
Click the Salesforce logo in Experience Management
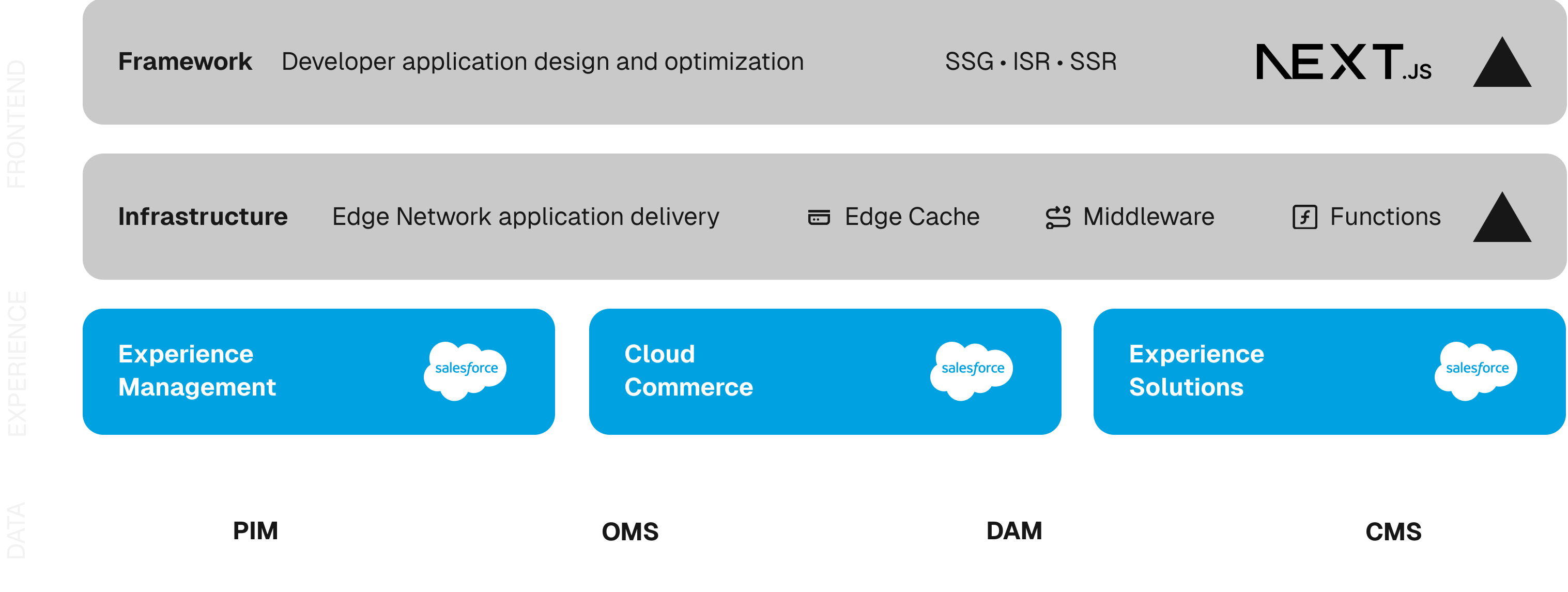466,370
